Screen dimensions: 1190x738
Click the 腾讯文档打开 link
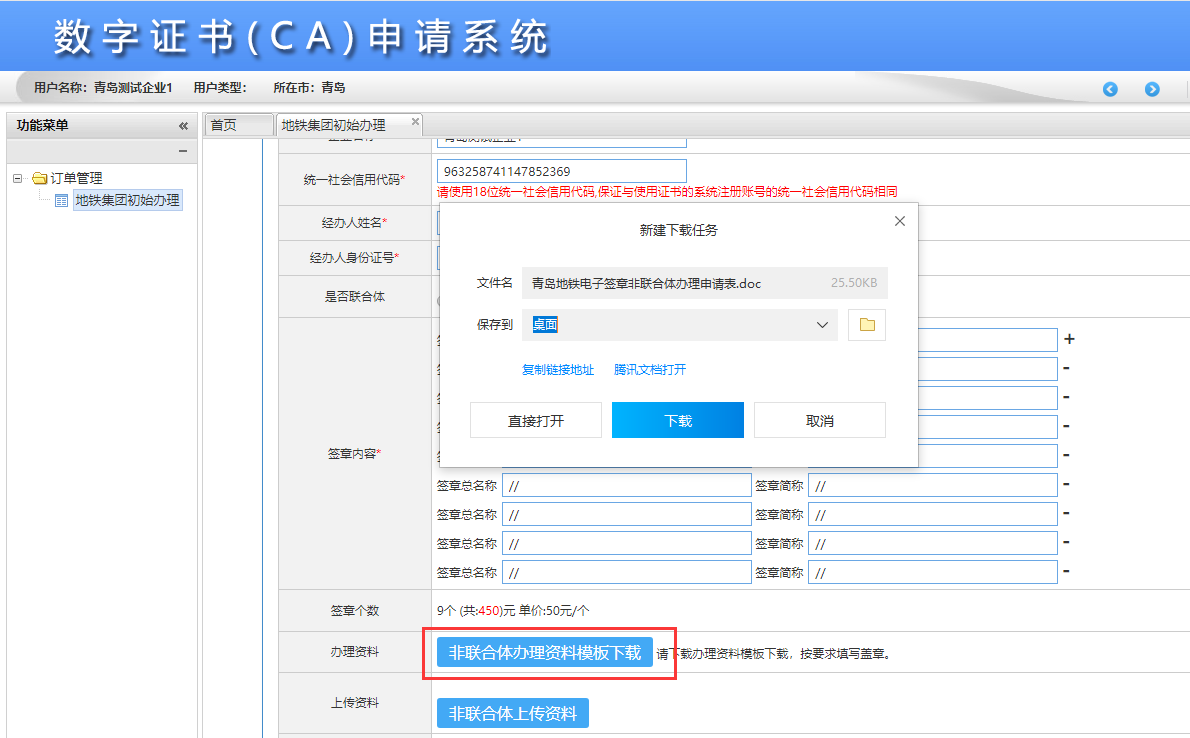tap(650, 370)
